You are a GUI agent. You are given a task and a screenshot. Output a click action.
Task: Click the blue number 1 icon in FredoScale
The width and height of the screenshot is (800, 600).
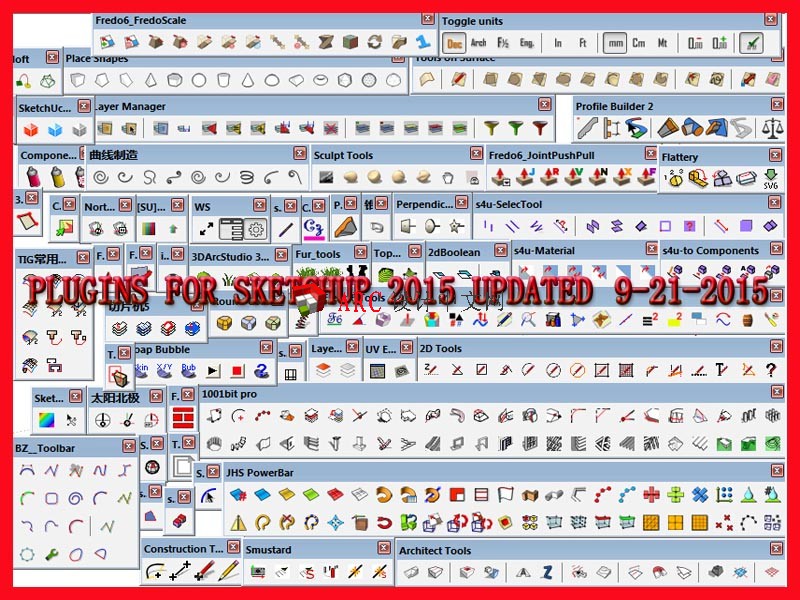[422, 41]
